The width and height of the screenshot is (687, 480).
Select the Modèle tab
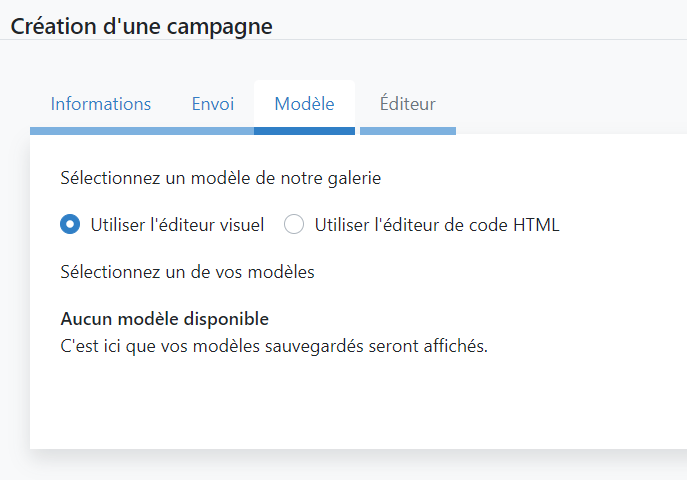304,104
